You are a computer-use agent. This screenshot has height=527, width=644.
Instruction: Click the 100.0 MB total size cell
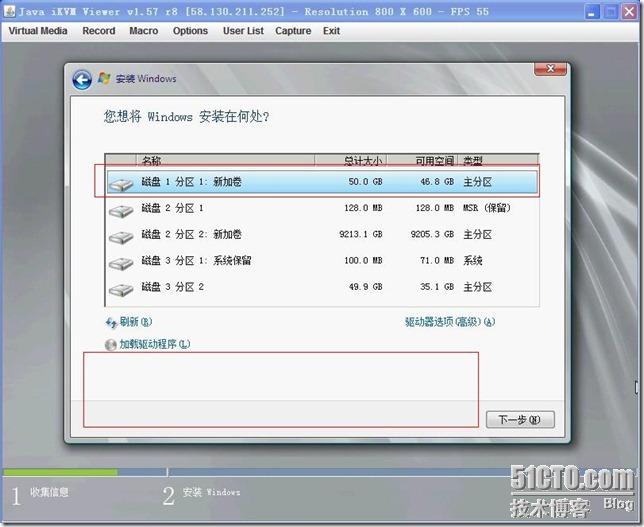[363, 260]
